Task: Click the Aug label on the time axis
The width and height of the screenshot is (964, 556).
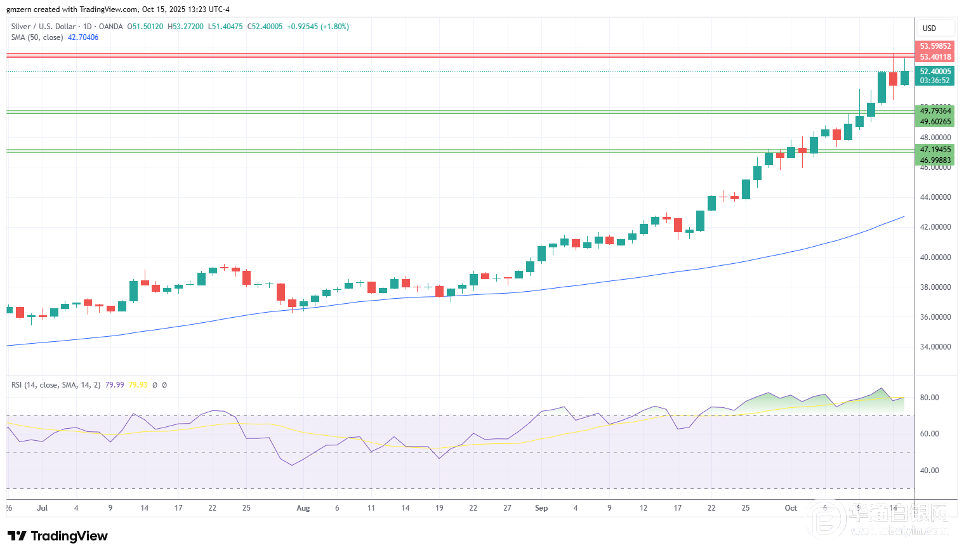Action: [x=304, y=508]
